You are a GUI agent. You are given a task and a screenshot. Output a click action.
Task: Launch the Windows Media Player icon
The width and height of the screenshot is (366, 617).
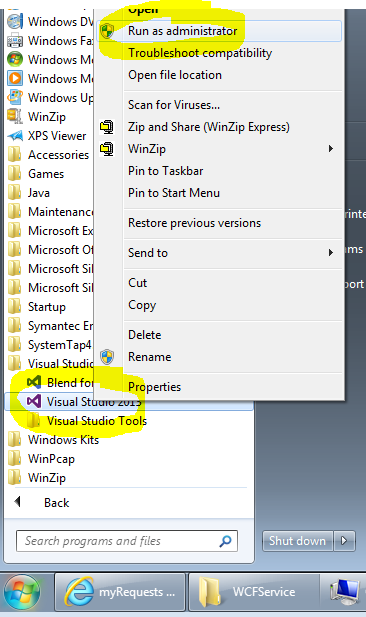coord(15,78)
